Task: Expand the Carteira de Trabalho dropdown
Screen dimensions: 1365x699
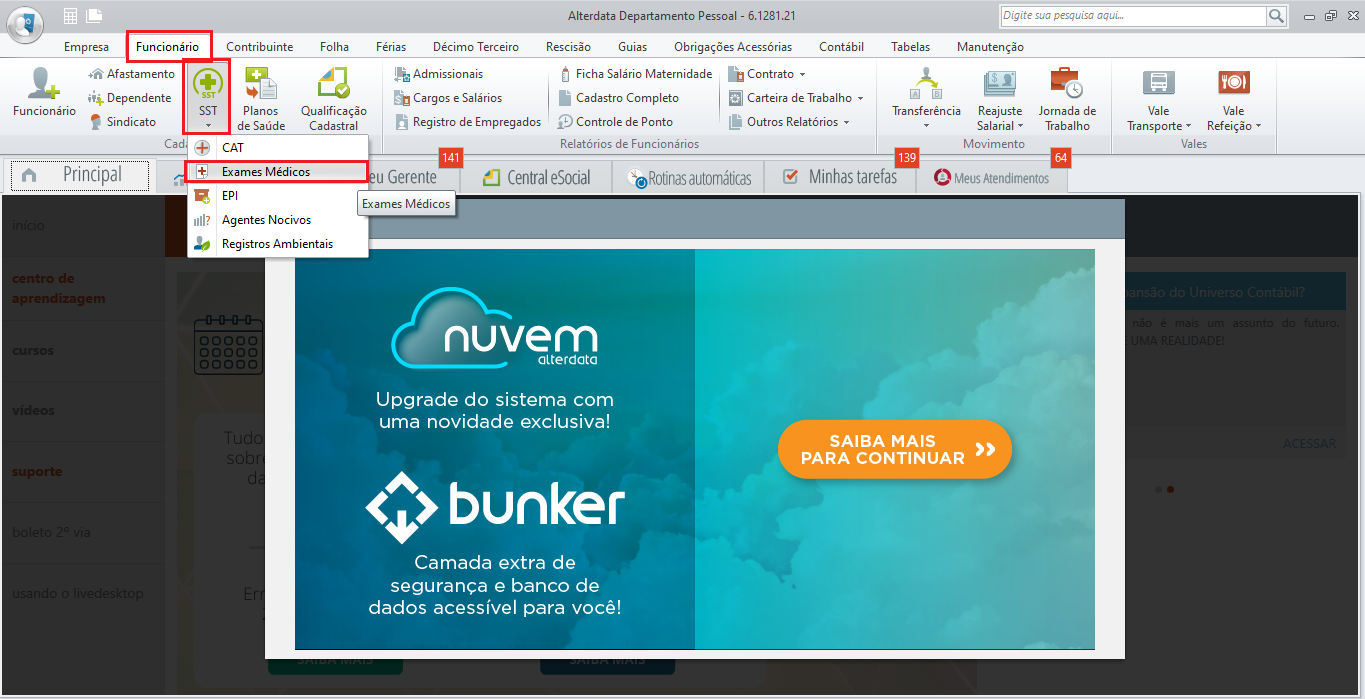Action: click(x=860, y=98)
